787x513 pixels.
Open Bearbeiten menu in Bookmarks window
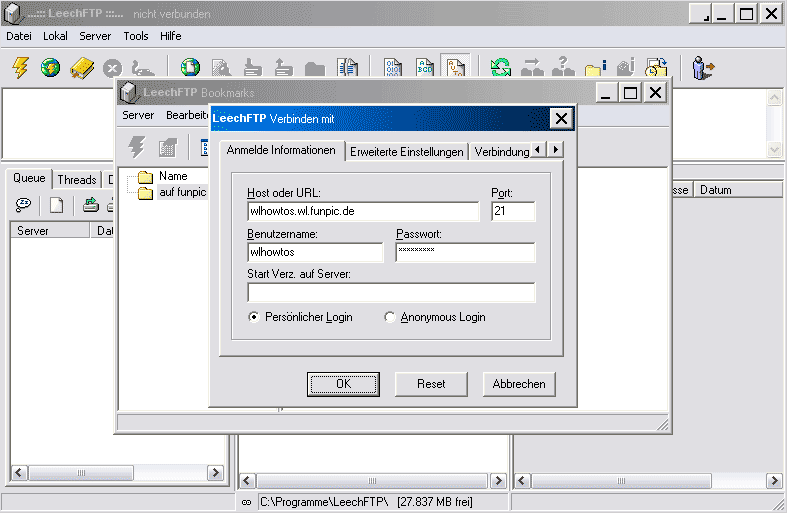point(187,115)
